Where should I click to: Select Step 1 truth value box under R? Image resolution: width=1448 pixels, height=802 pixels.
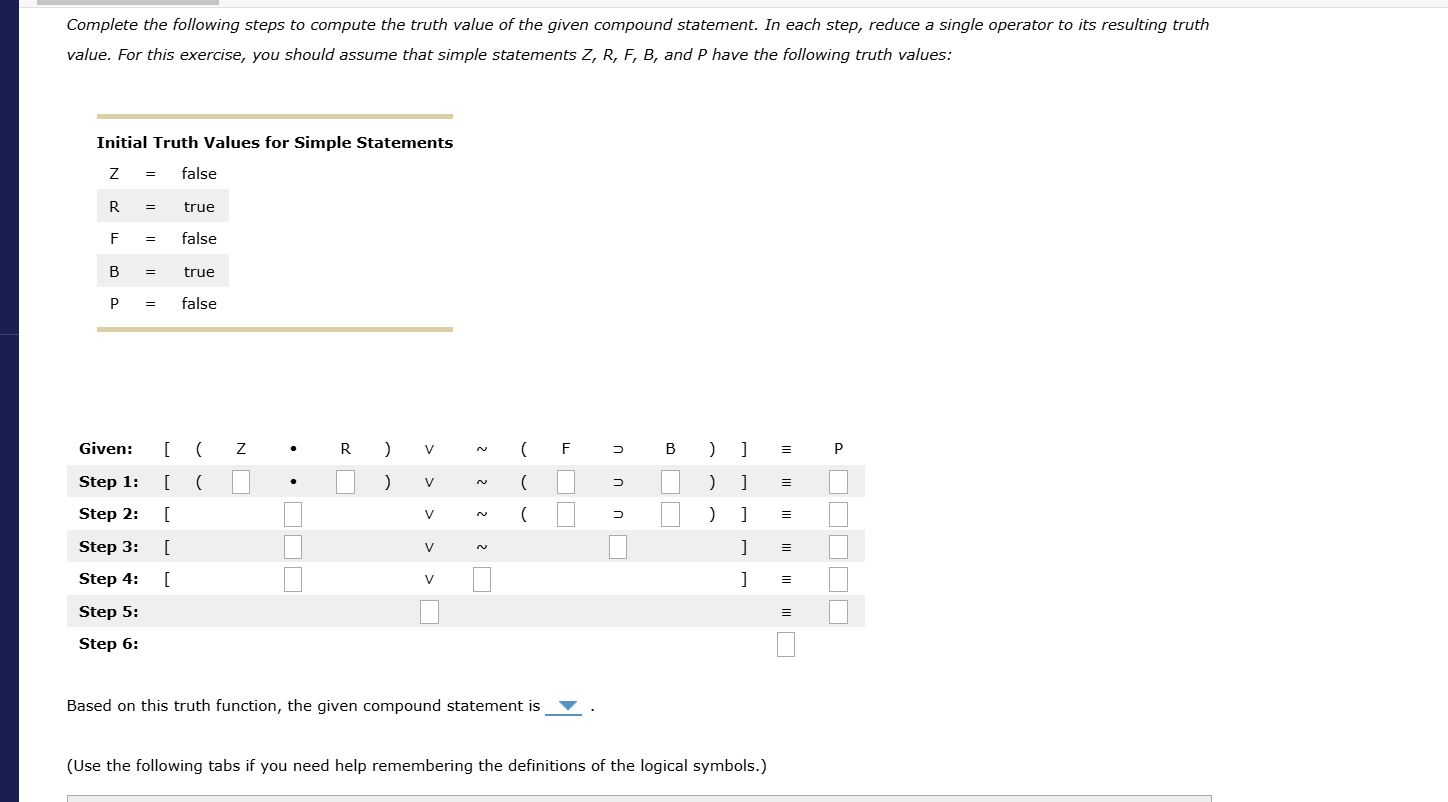345,481
